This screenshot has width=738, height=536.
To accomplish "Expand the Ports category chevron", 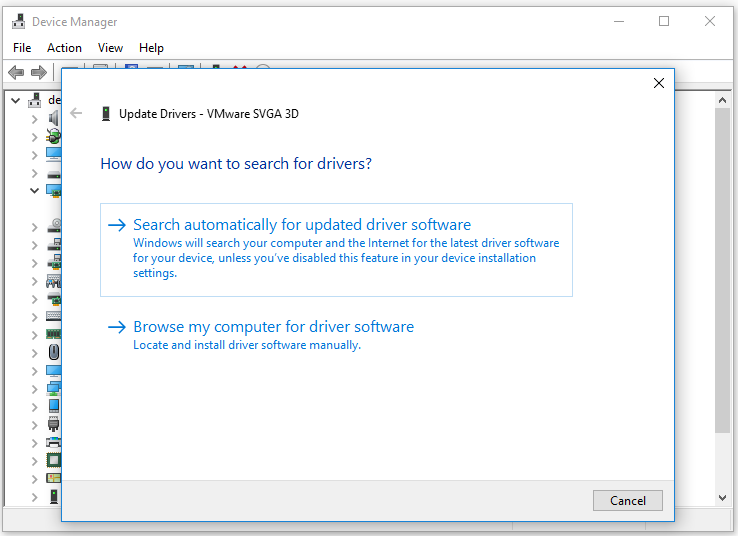I will pos(34,425).
